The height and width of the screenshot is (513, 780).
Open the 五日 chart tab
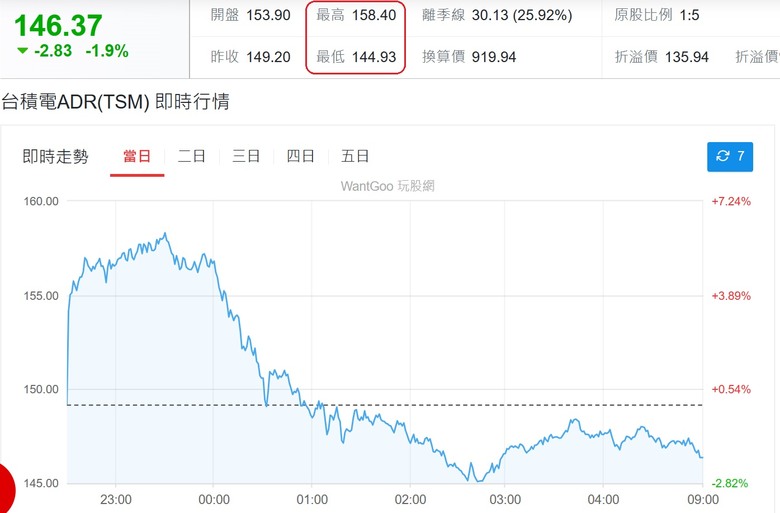pos(355,157)
